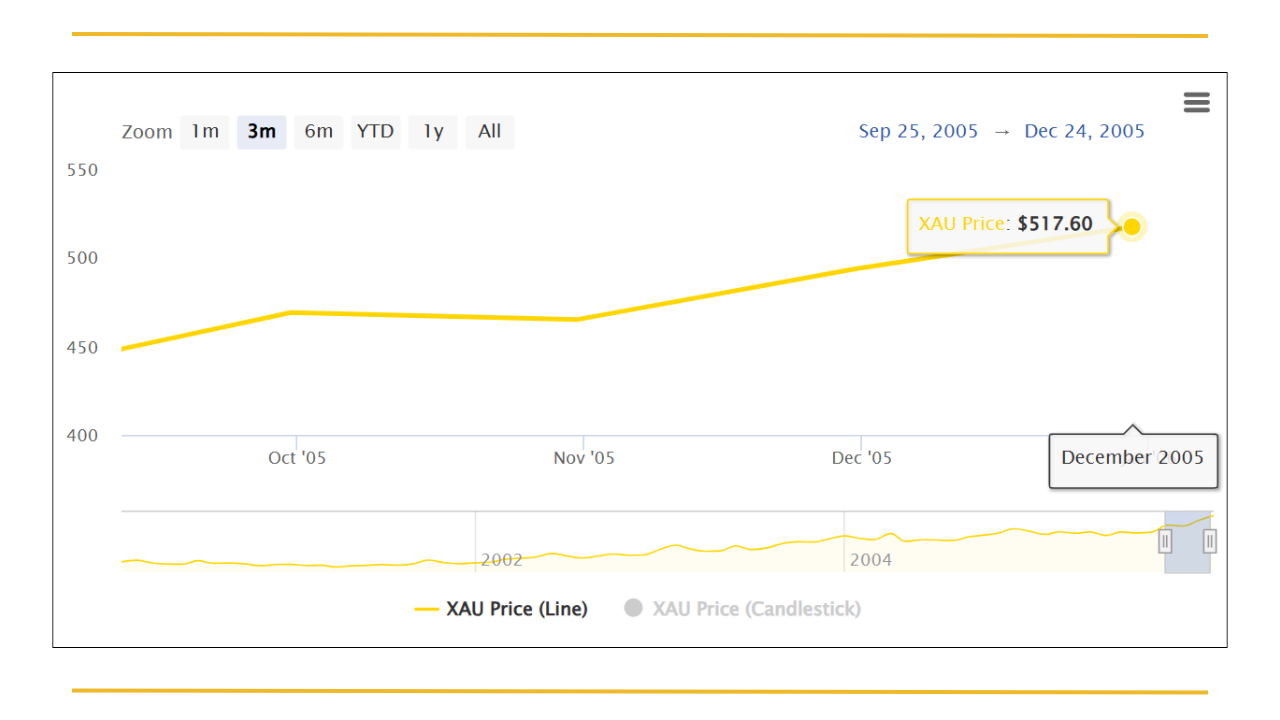The height and width of the screenshot is (720, 1280).
Task: Show All data in zoom
Action: pyautogui.click(x=490, y=132)
